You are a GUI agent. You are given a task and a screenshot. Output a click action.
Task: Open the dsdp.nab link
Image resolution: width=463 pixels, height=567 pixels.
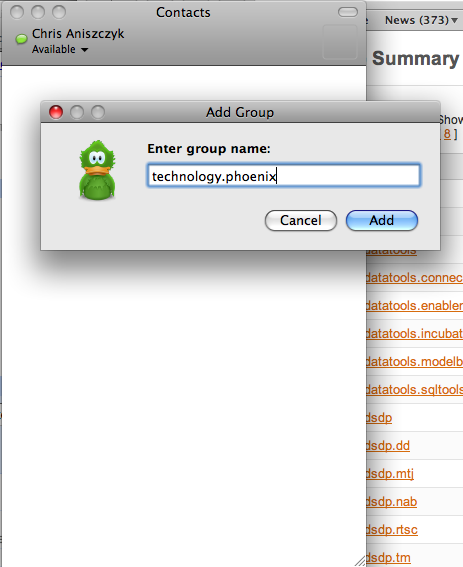pos(391,502)
